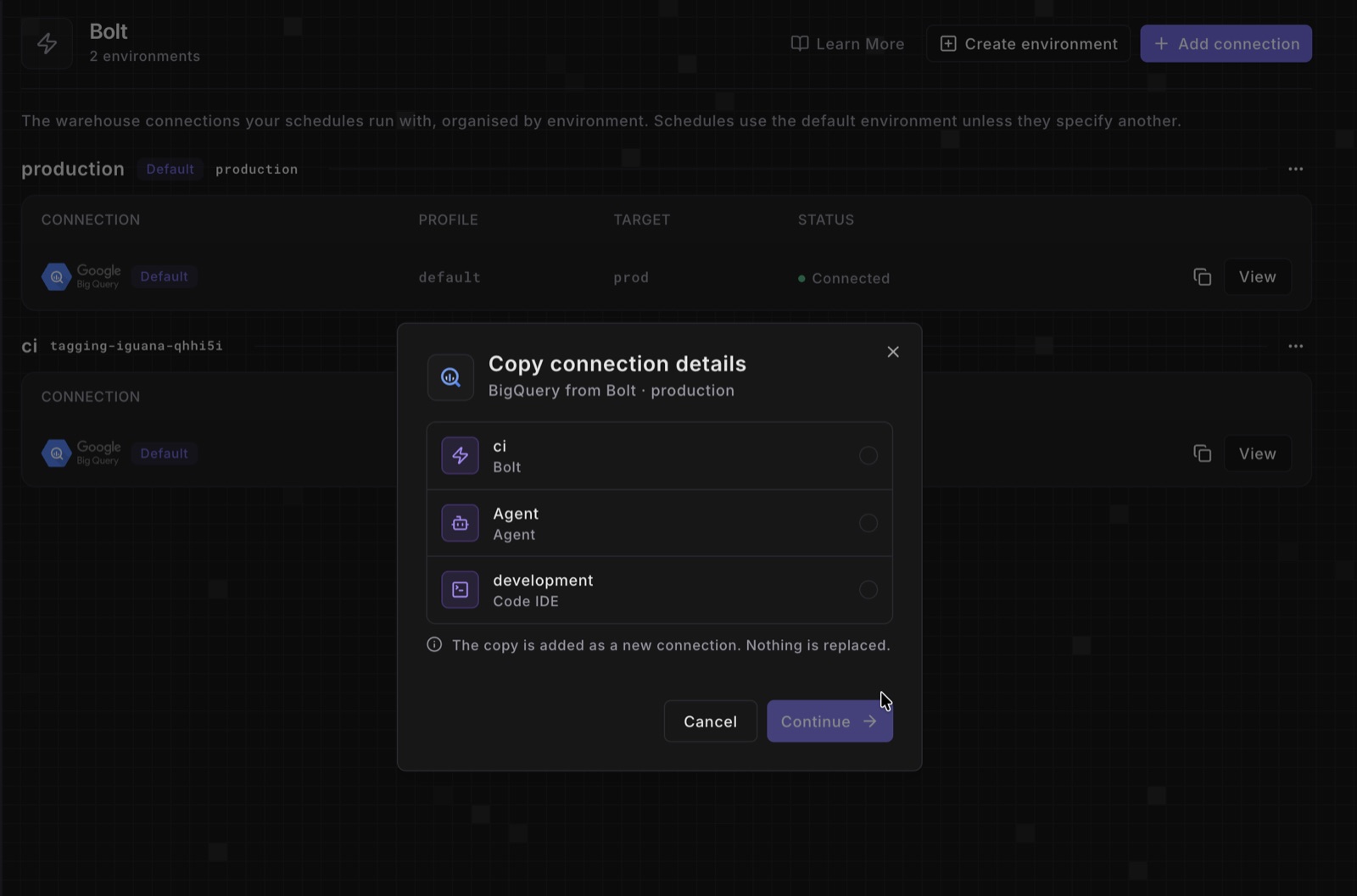Click Continue to proceed with copy

829,721
